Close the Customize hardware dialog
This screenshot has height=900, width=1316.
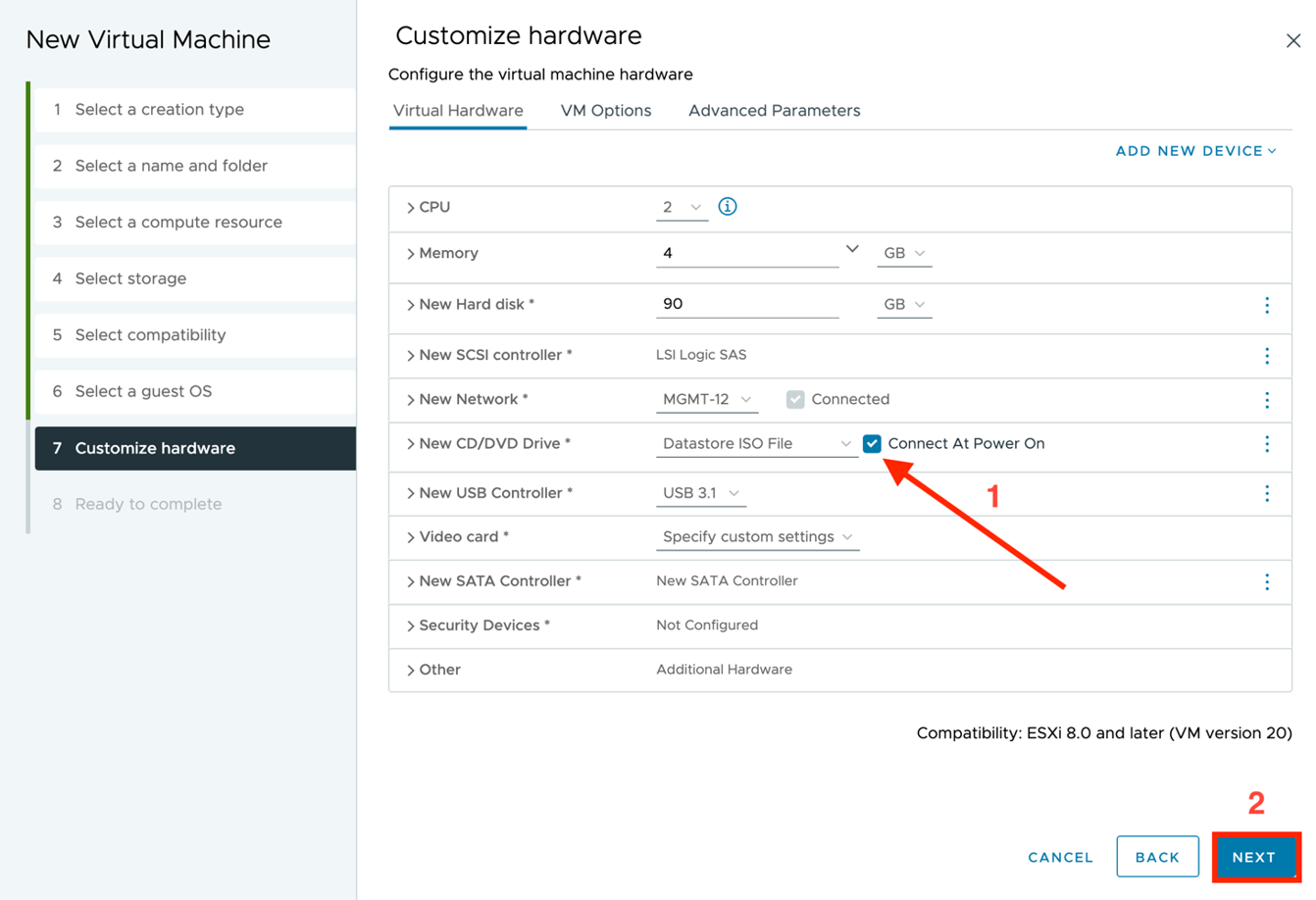pyautogui.click(x=1292, y=41)
